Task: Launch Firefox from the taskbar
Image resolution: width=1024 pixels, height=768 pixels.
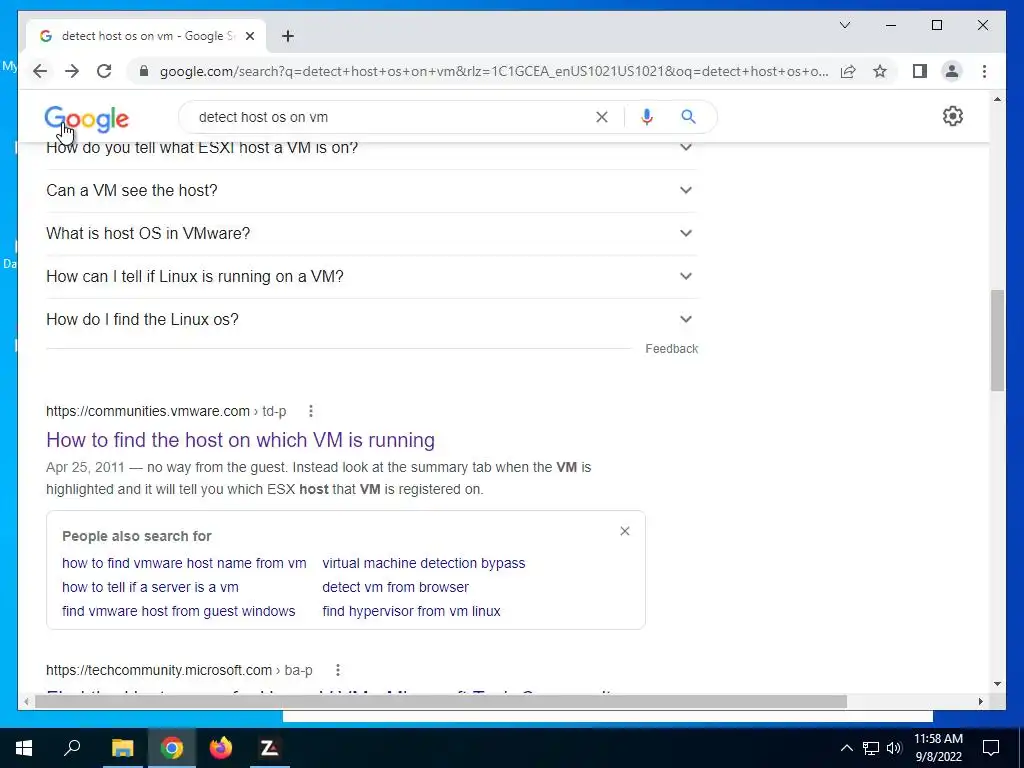Action: click(x=221, y=748)
